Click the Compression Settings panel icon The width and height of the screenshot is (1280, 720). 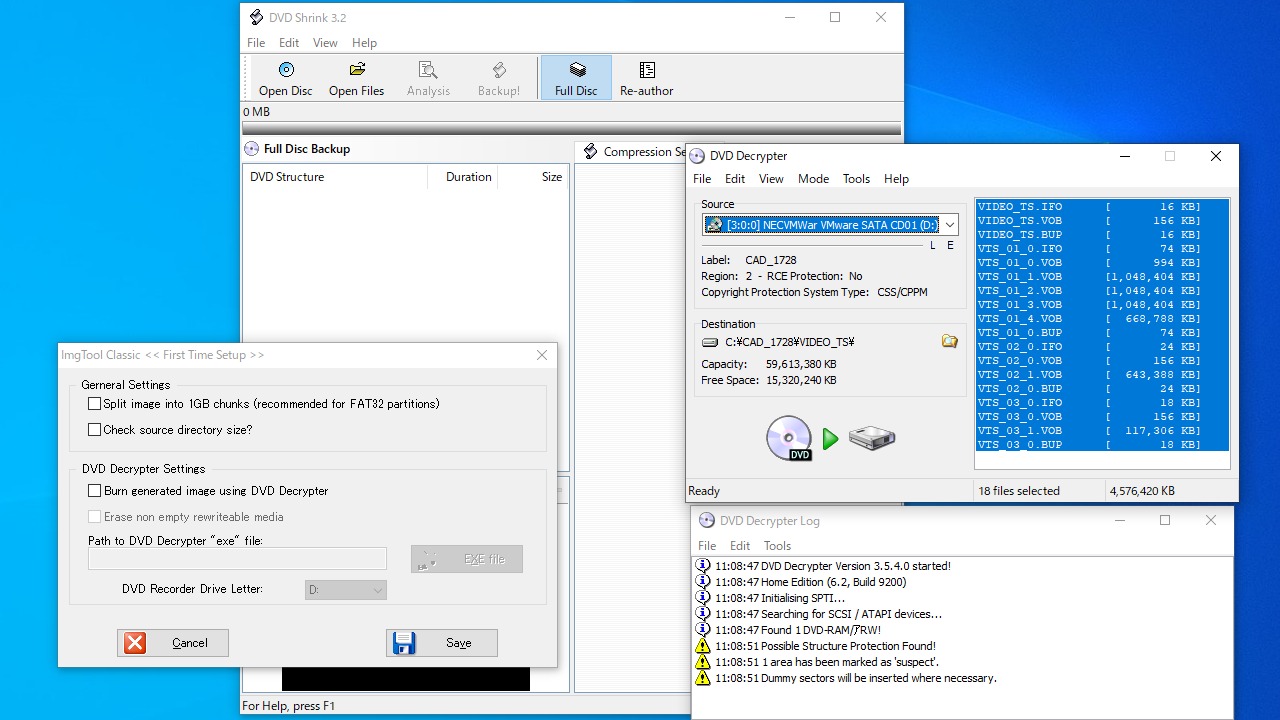click(591, 152)
